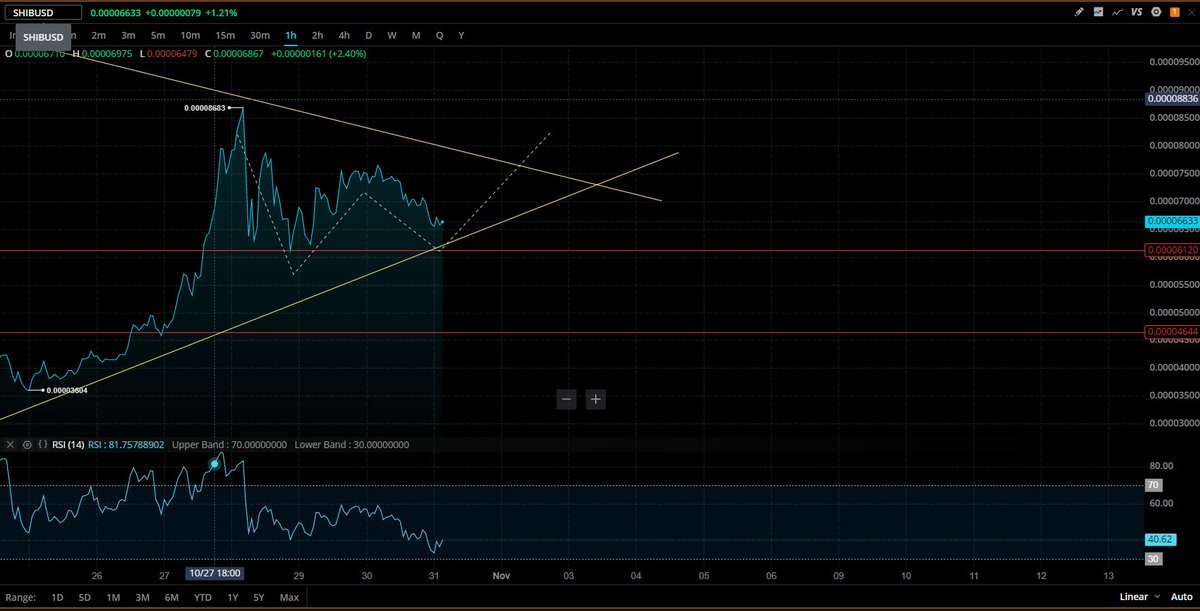Set range to YTD

point(203,597)
